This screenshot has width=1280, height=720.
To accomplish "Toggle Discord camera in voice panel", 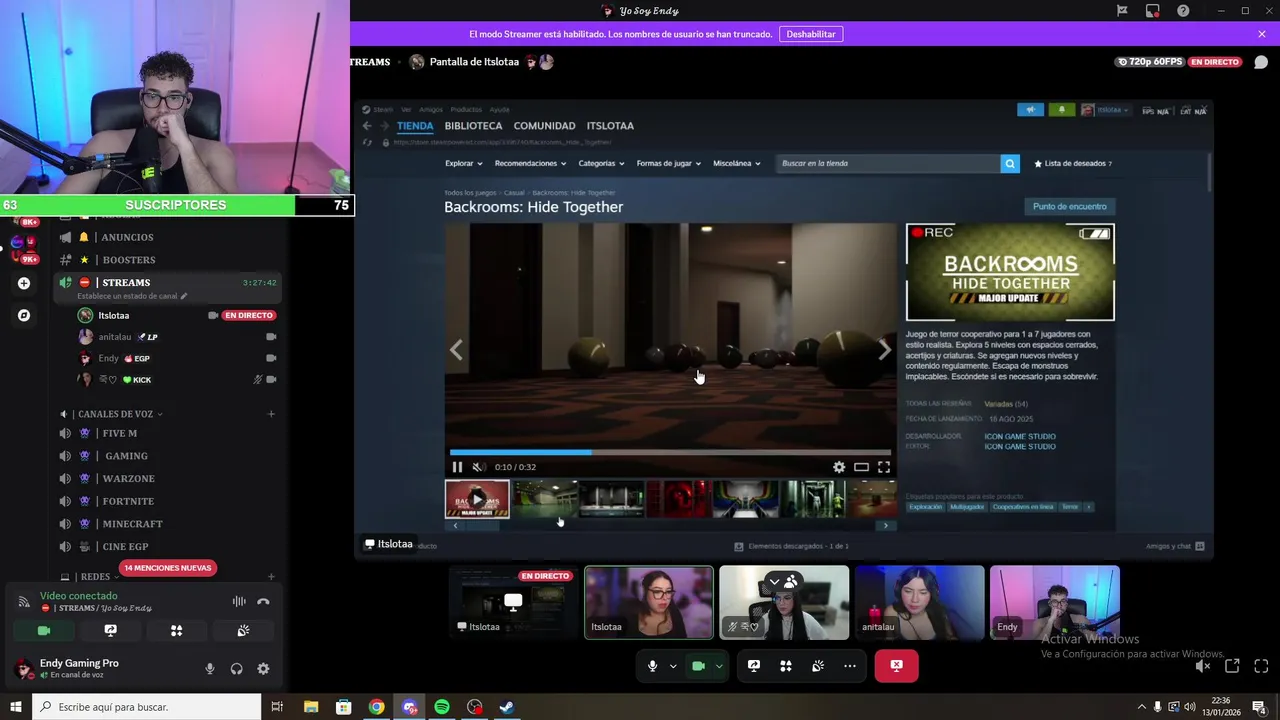I will point(44,631).
